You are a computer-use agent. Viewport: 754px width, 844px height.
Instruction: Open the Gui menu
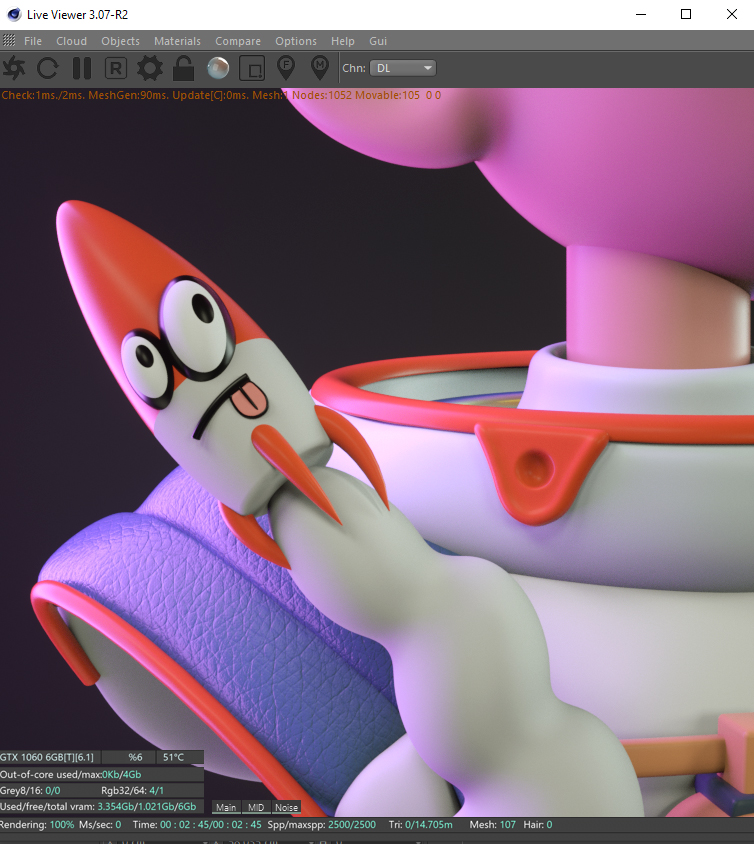378,41
